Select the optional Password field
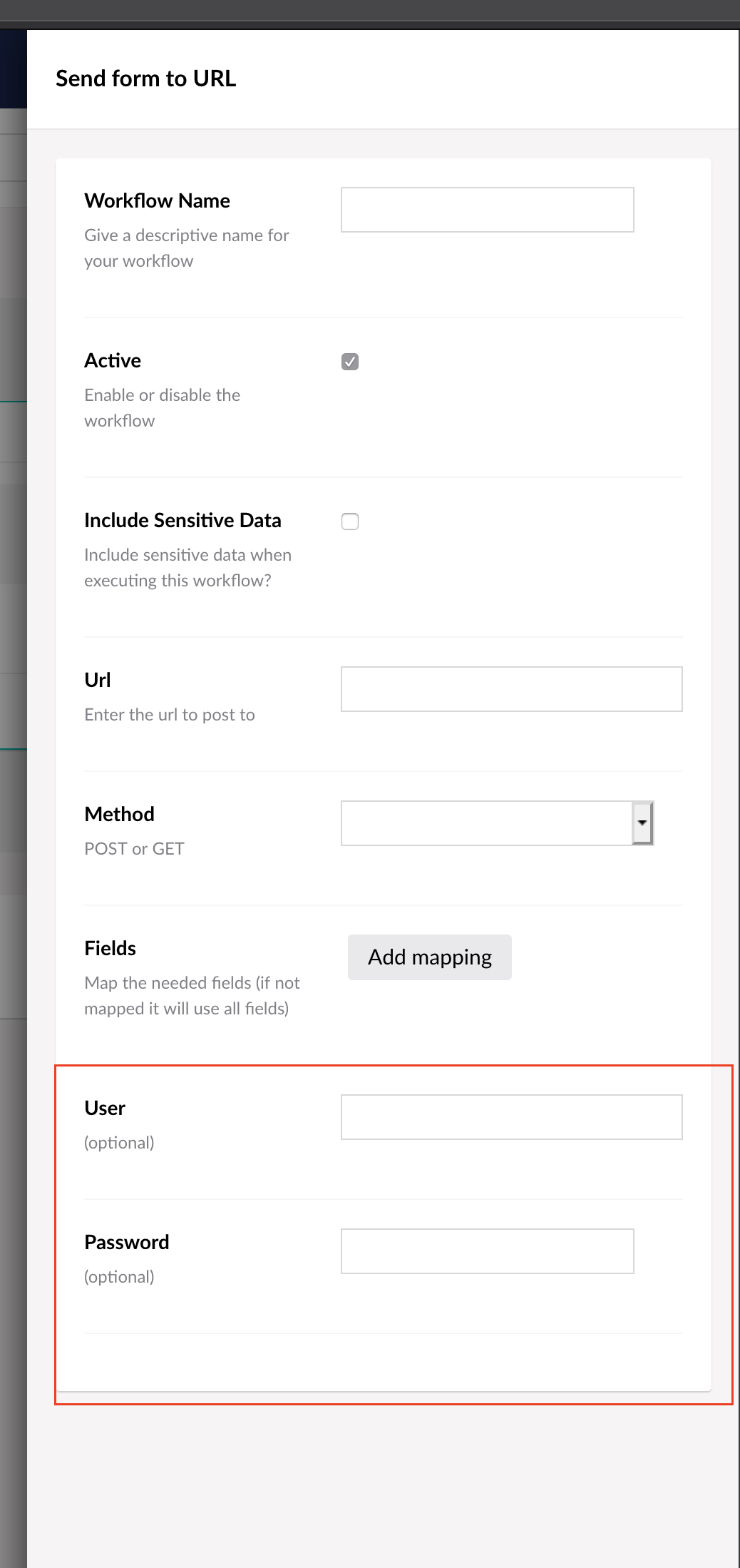 pyautogui.click(x=487, y=1251)
